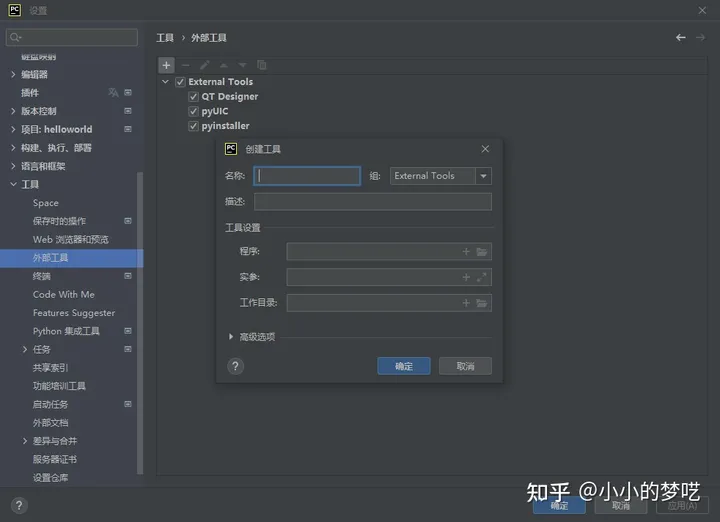720x522 pixels.
Task: Insert macro in 实参 field plus icon
Action: [466, 277]
